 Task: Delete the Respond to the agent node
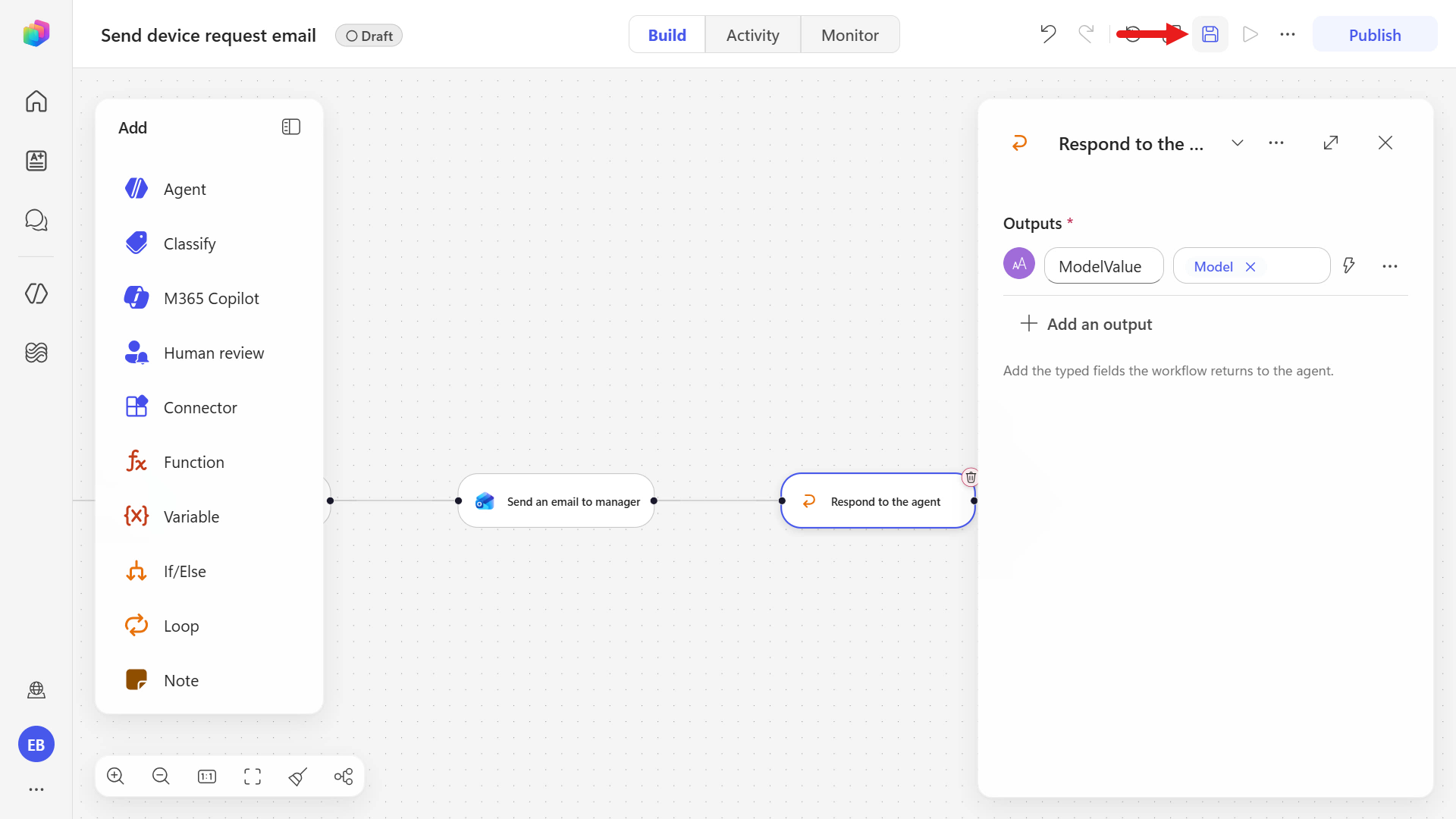[971, 477]
